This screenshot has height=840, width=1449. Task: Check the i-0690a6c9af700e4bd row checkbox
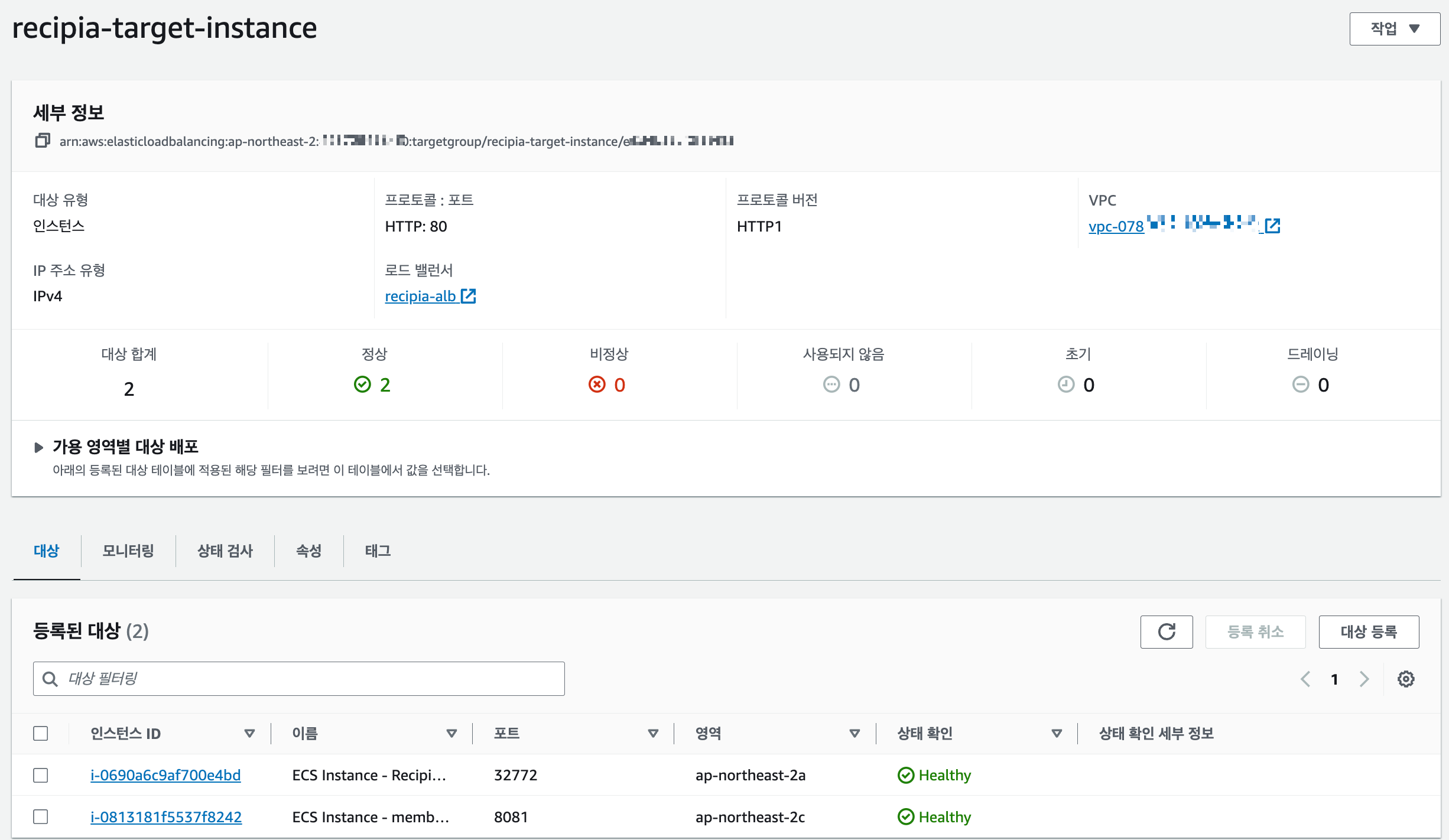click(41, 775)
